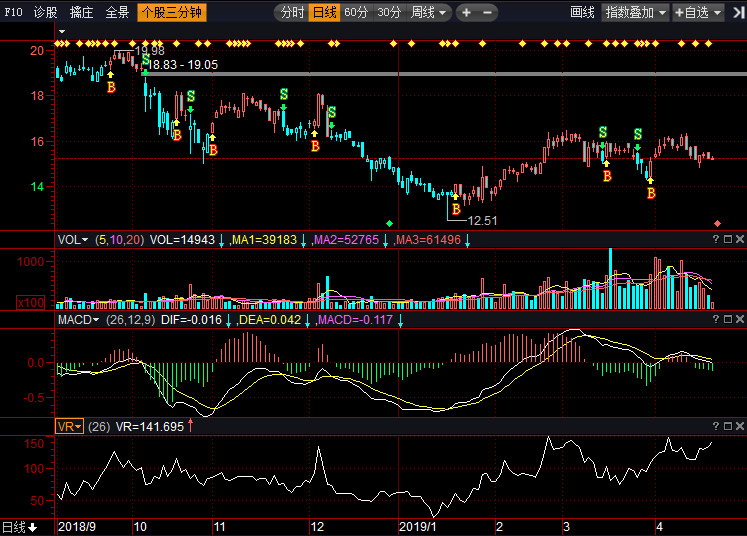Click the 12.51 low price label
Screen dimensions: 747x536
pos(482,220)
